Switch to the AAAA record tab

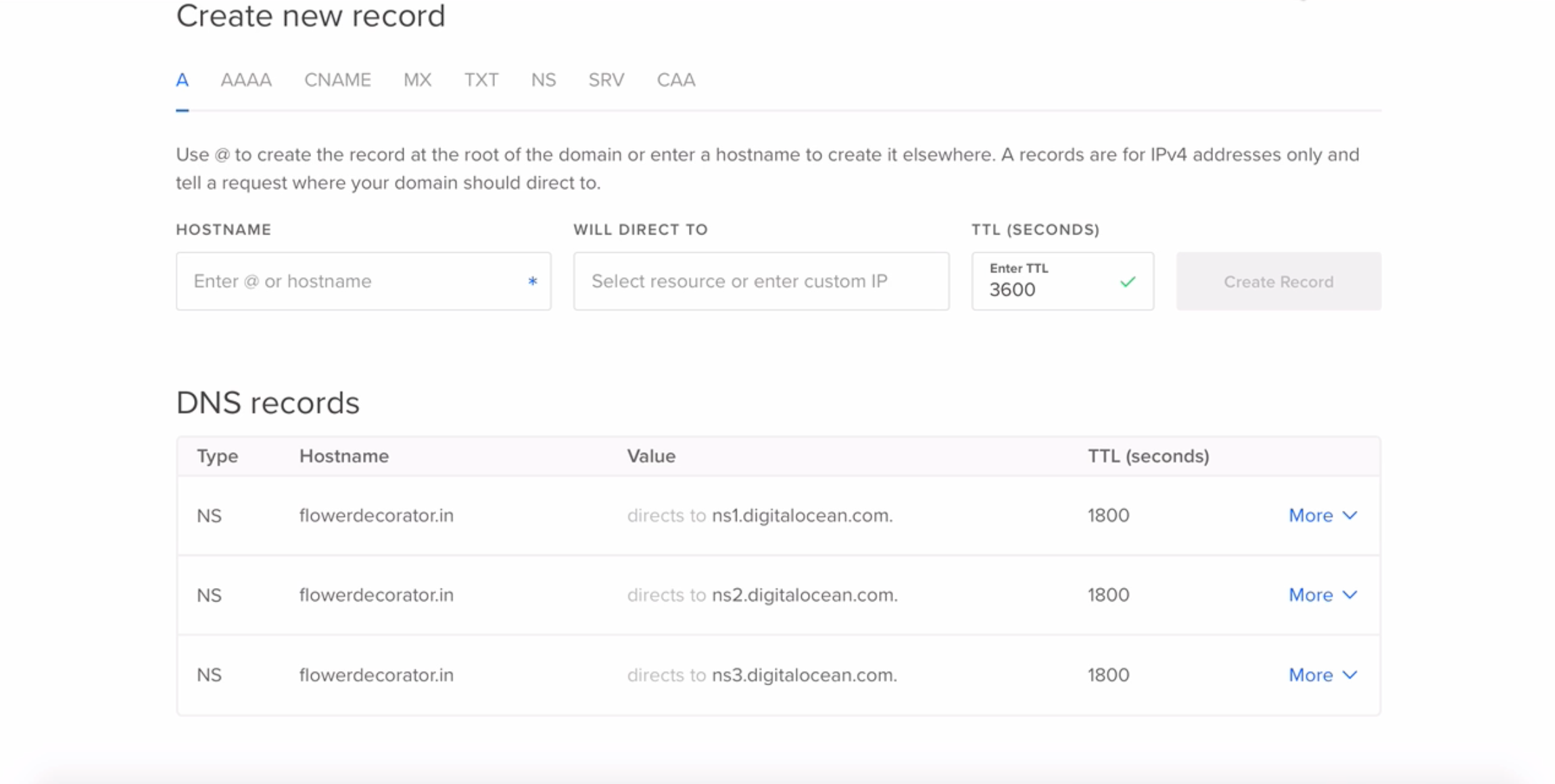246,80
